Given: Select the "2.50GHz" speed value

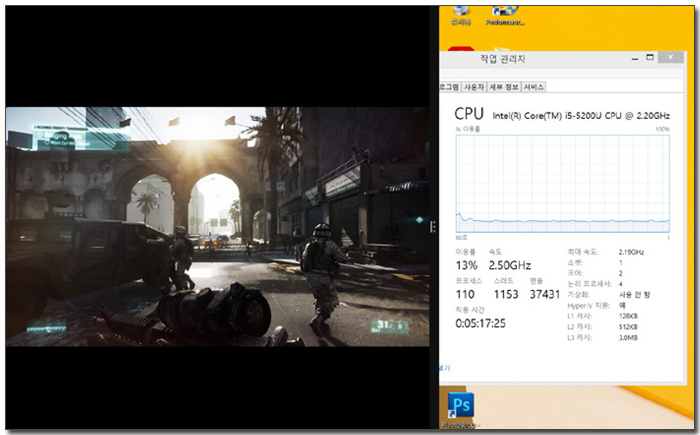Looking at the screenshot, I should pyautogui.click(x=510, y=265).
